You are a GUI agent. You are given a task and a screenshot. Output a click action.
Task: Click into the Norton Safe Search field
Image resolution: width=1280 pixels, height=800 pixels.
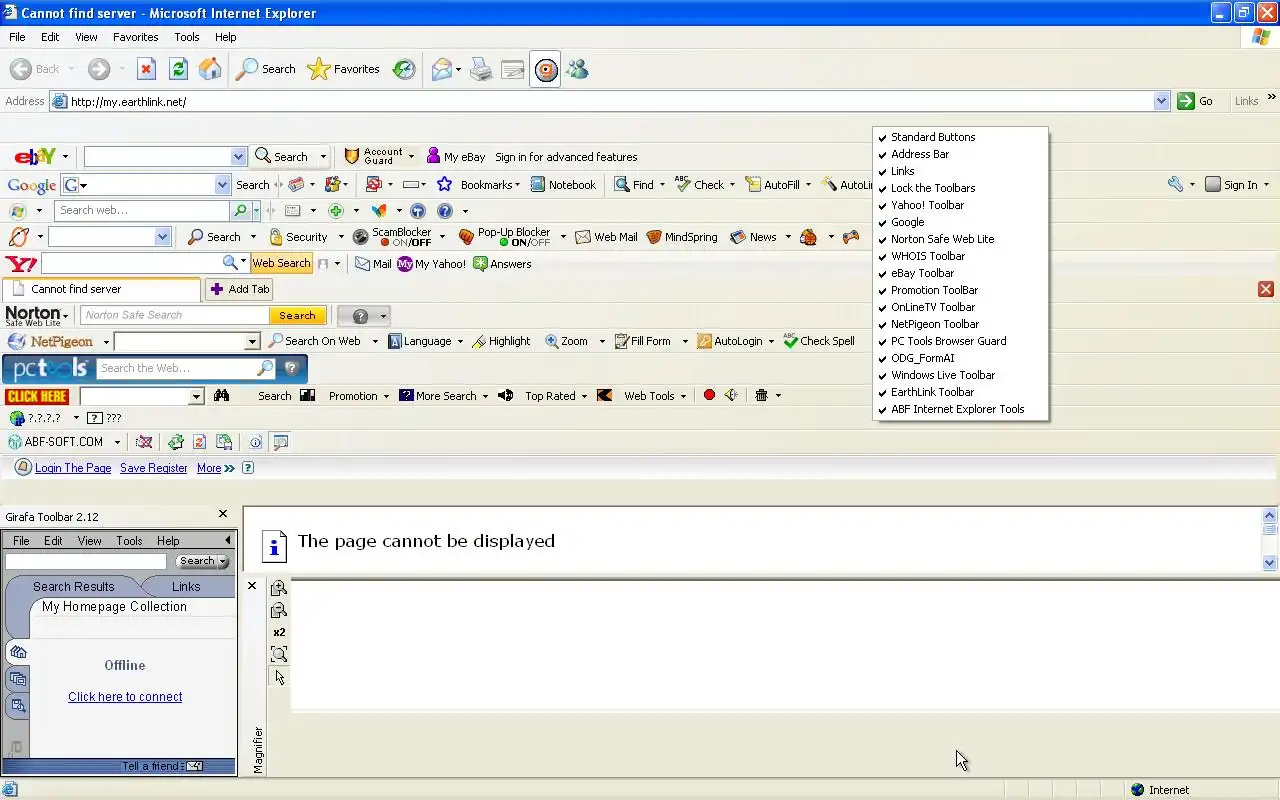[175, 315]
